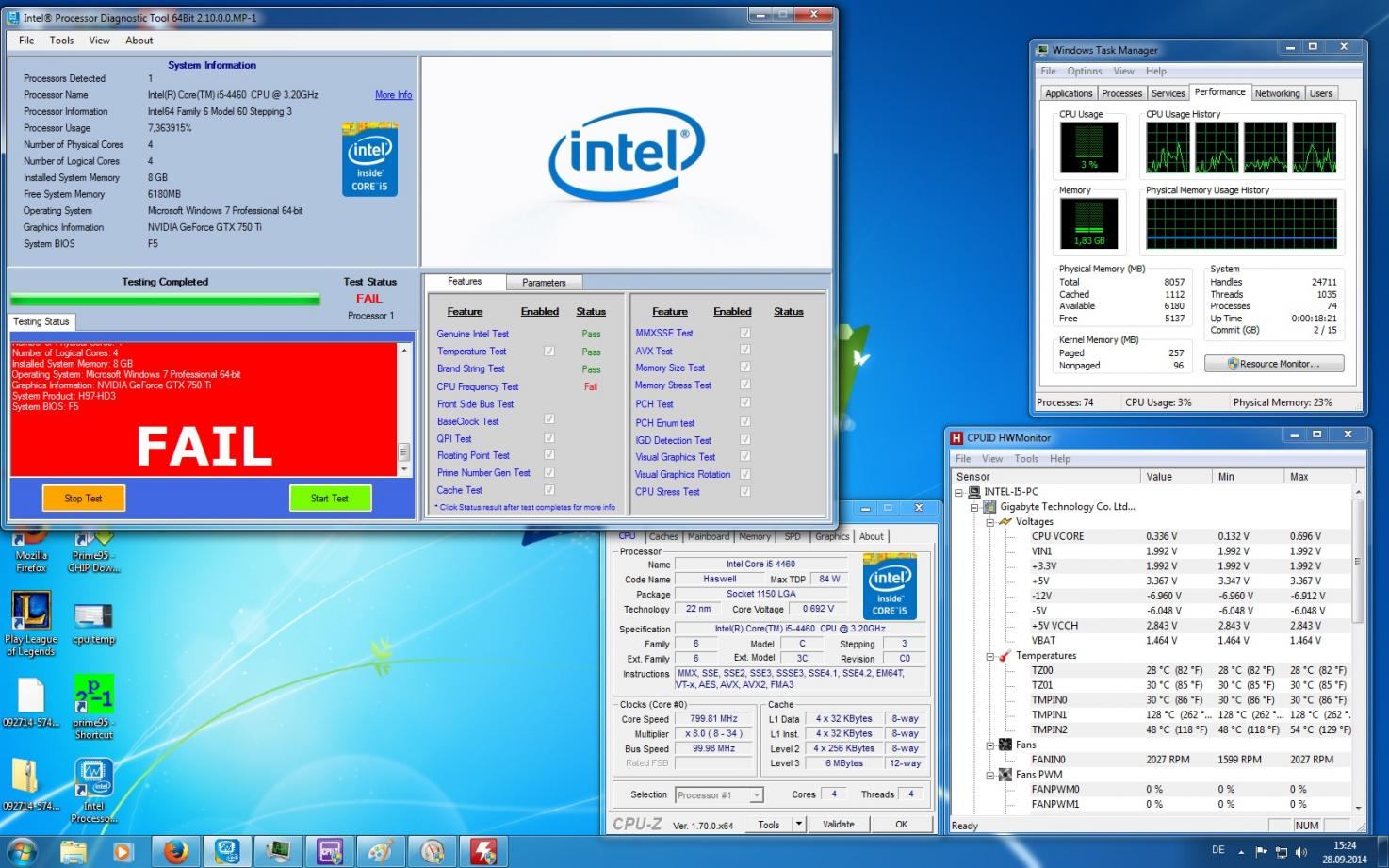Click the Windows Start orb
1389x868 pixels.
(23, 852)
